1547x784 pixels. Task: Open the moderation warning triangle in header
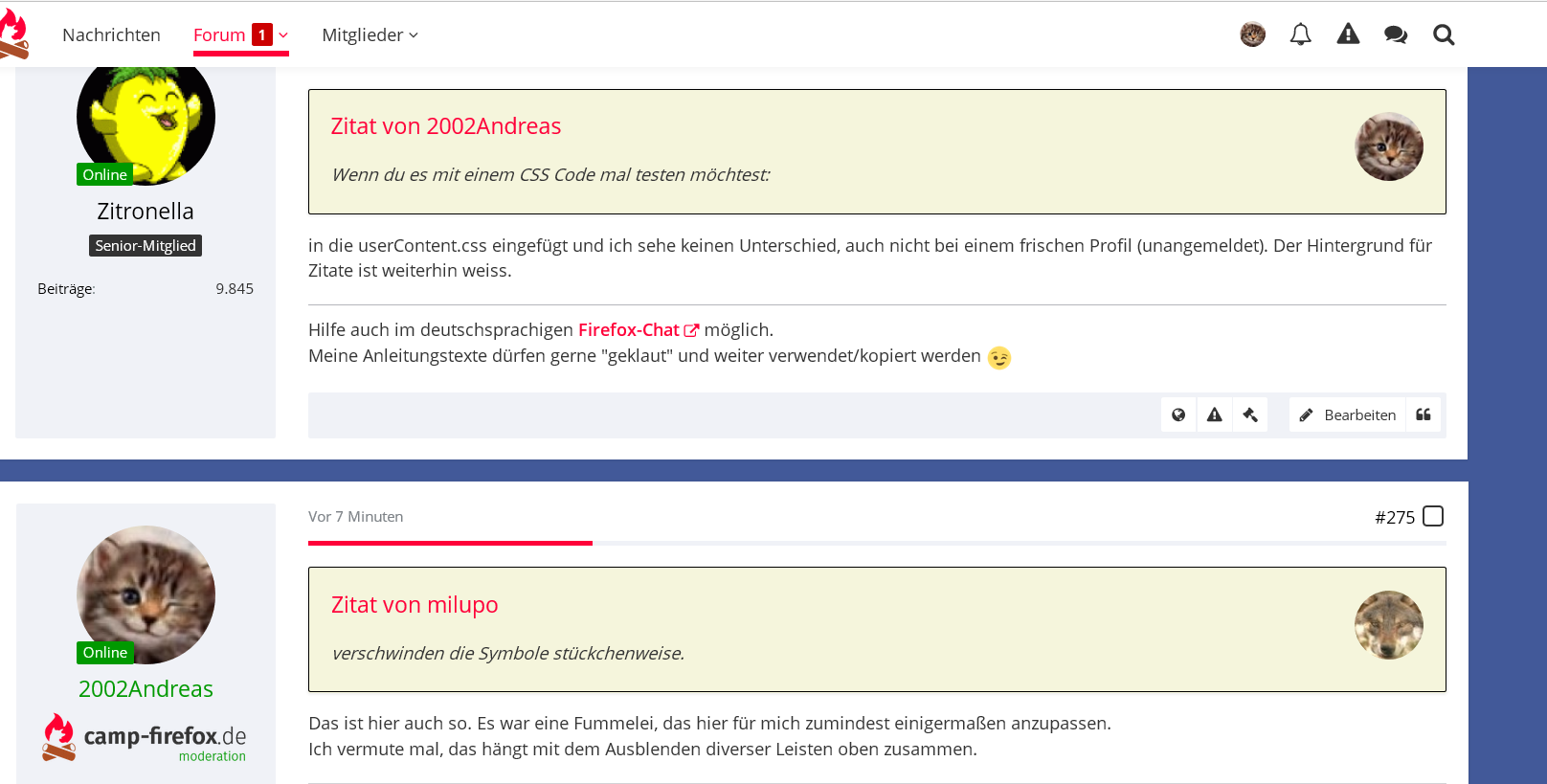(x=1348, y=35)
